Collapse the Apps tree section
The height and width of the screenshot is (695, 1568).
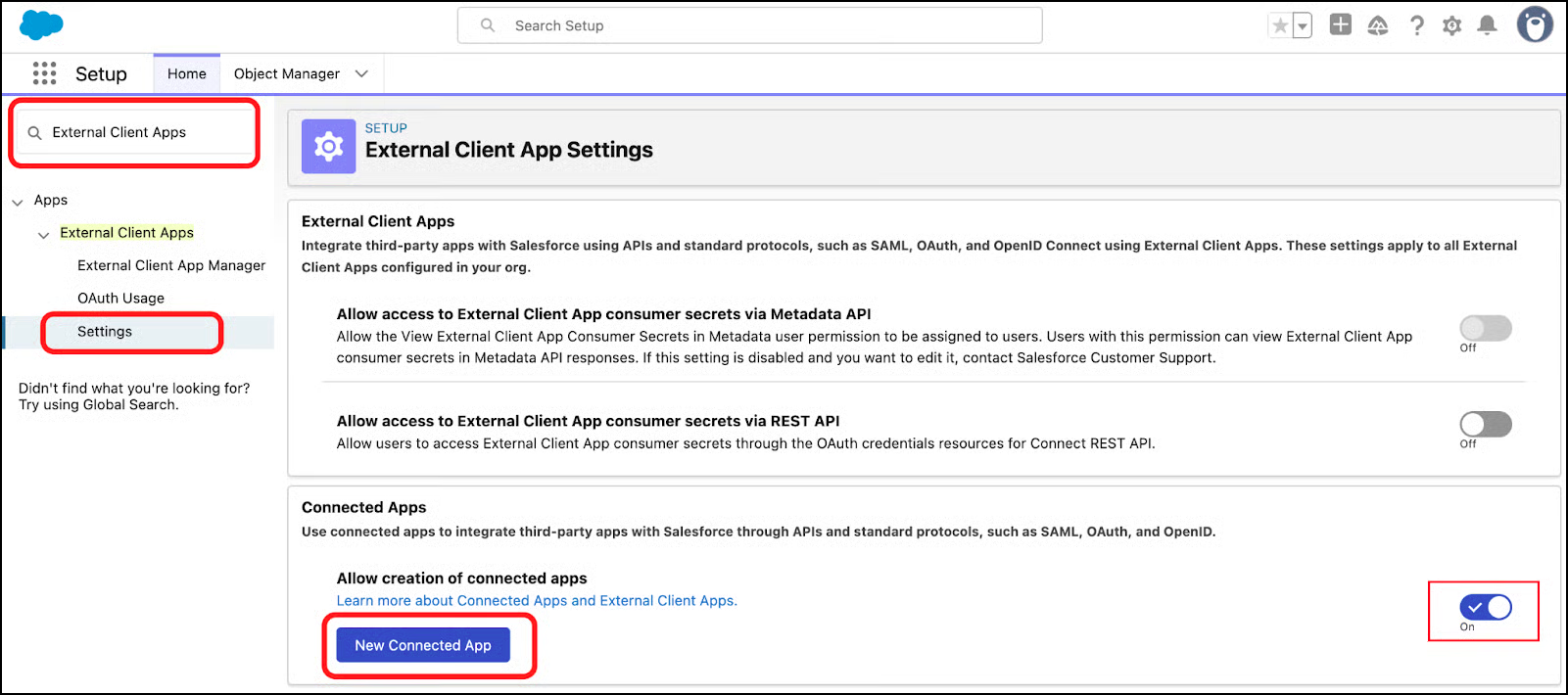click(x=18, y=202)
